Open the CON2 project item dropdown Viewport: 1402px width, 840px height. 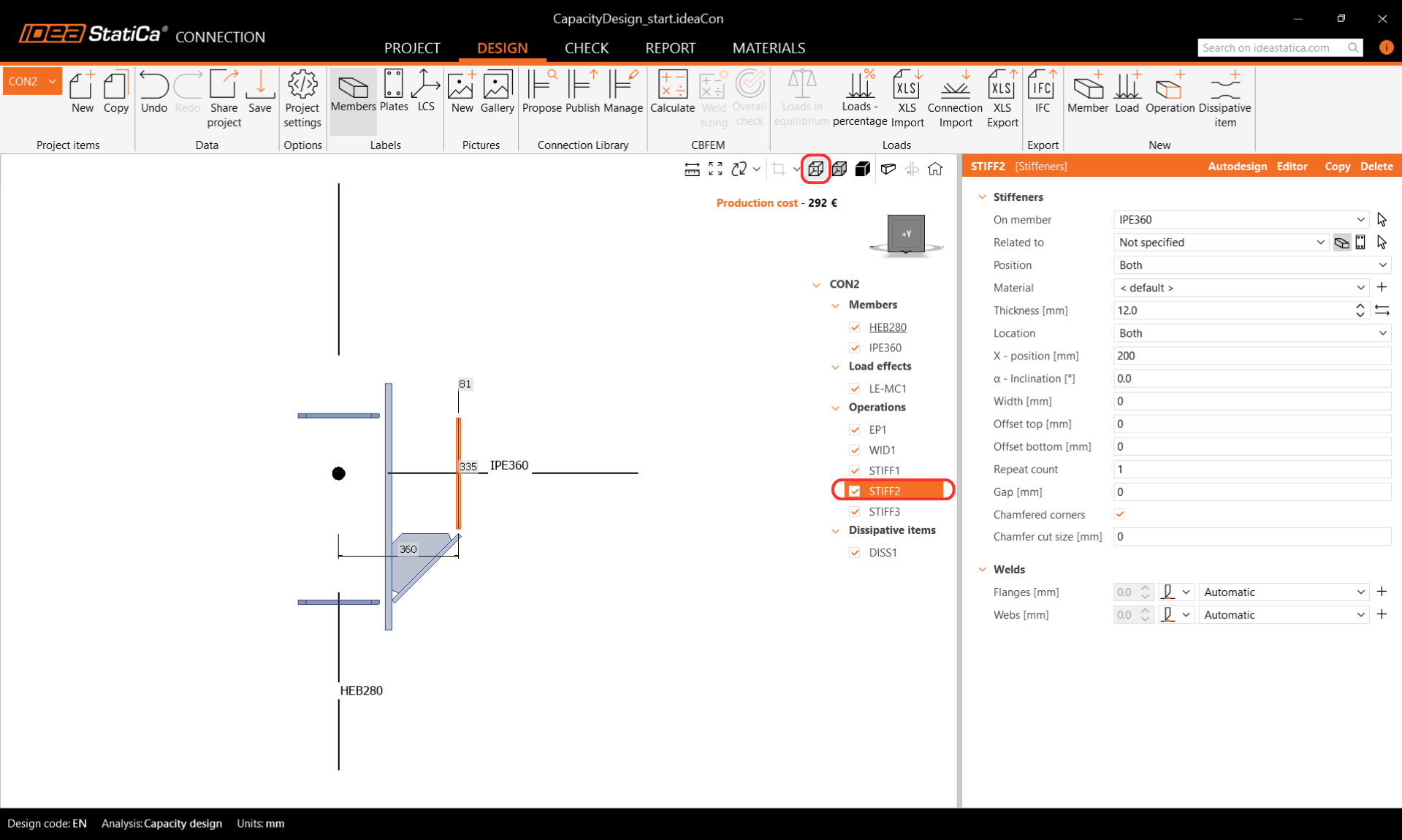pyautogui.click(x=32, y=81)
